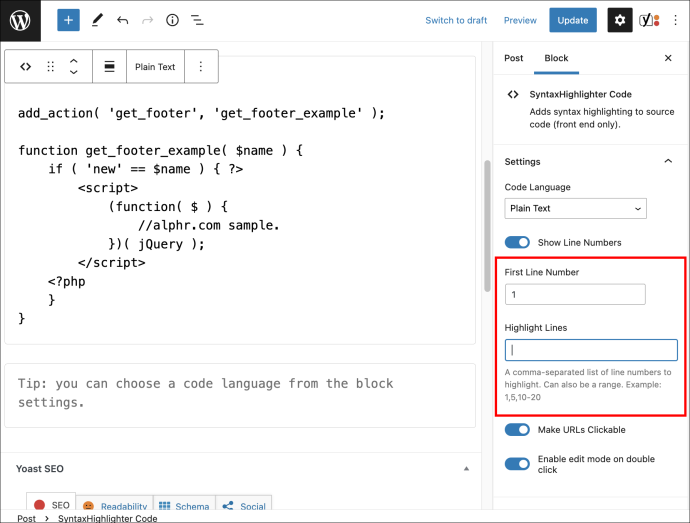Open the Yoast SEO sidebar icon

pyautogui.click(x=650, y=20)
